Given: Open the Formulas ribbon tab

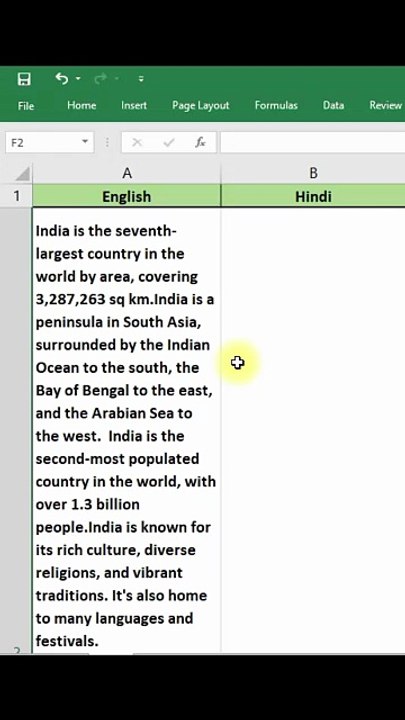Looking at the screenshot, I should 276,105.
